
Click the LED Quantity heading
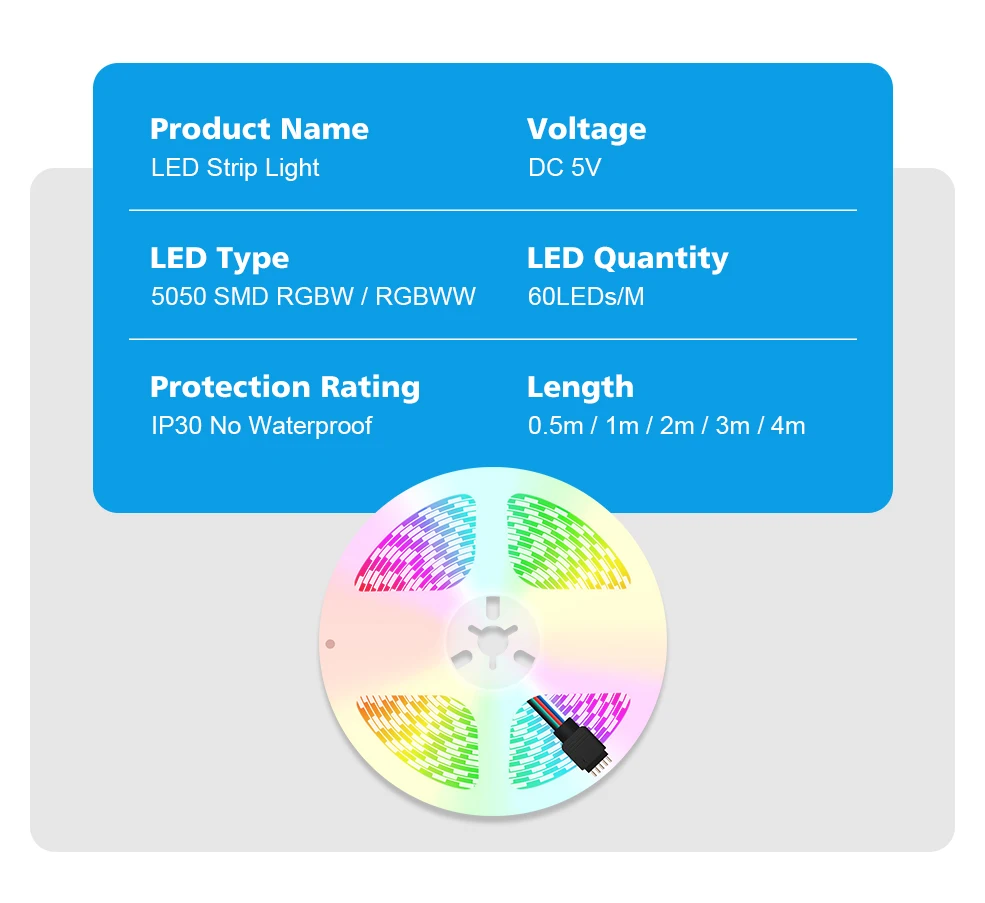point(627,258)
